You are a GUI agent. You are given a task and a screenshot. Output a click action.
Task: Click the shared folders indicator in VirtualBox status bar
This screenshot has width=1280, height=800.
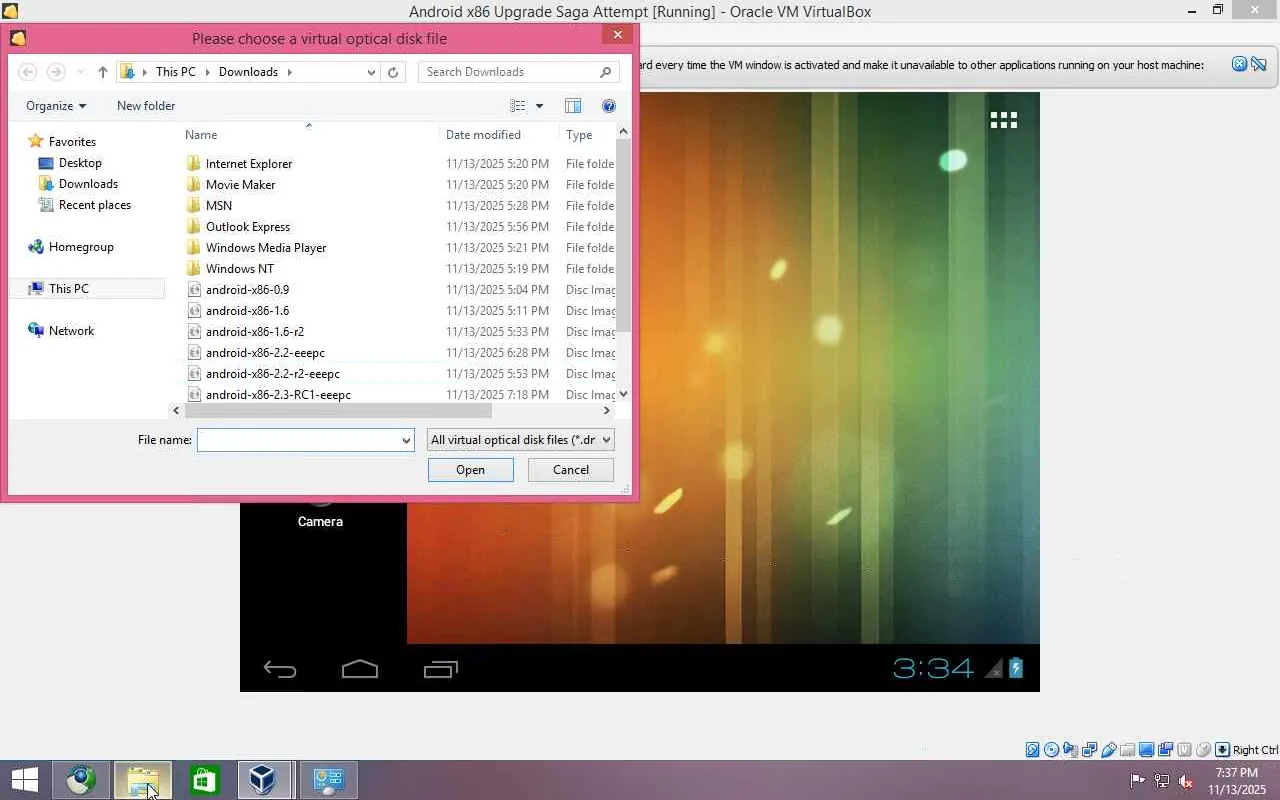tap(1128, 750)
